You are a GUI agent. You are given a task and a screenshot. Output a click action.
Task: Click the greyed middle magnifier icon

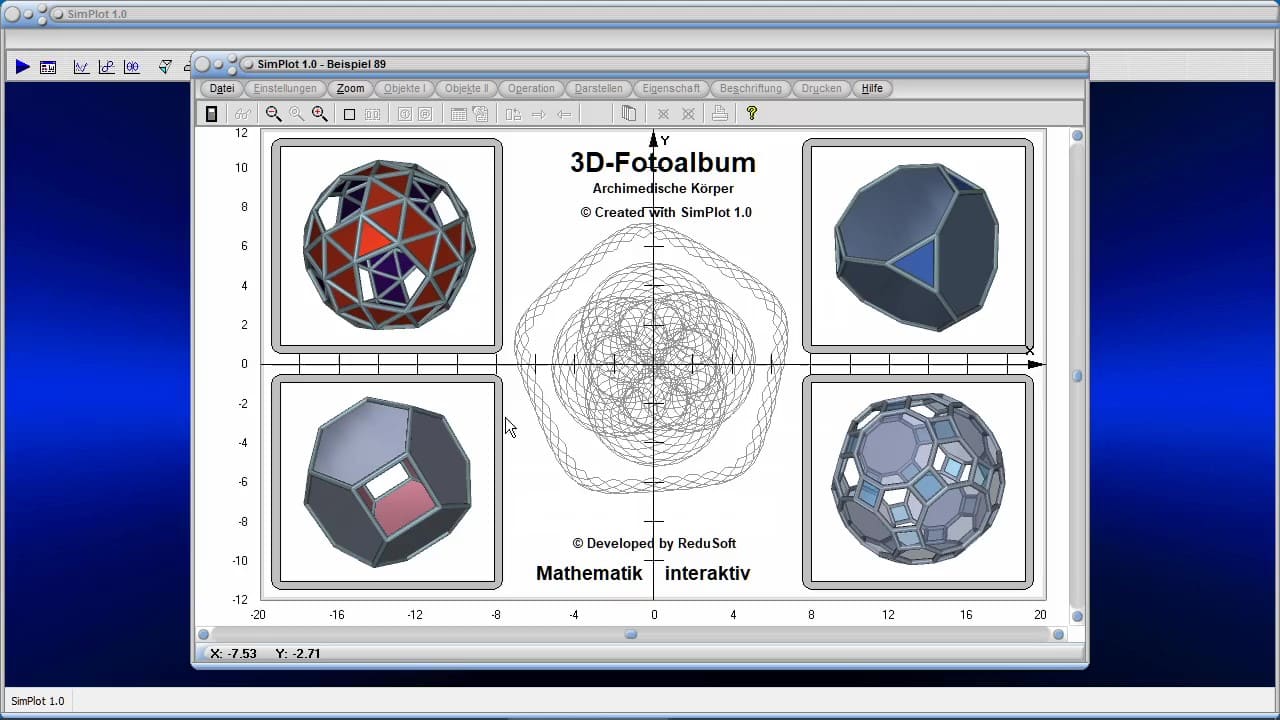pyautogui.click(x=296, y=114)
